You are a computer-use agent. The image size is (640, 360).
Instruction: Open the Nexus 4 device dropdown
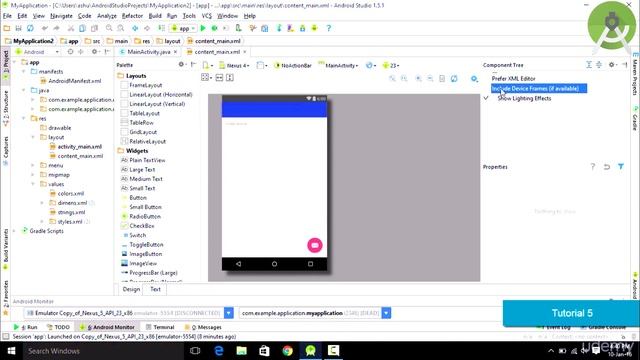pos(234,65)
